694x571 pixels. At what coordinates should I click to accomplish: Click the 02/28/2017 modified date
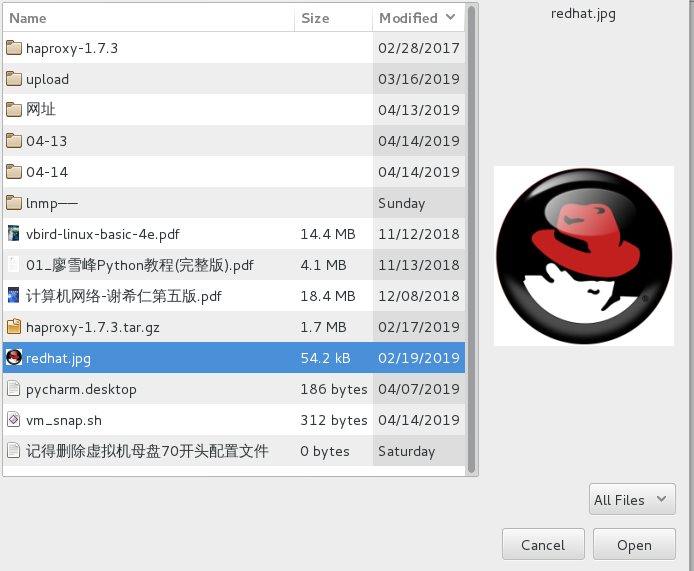pos(419,48)
